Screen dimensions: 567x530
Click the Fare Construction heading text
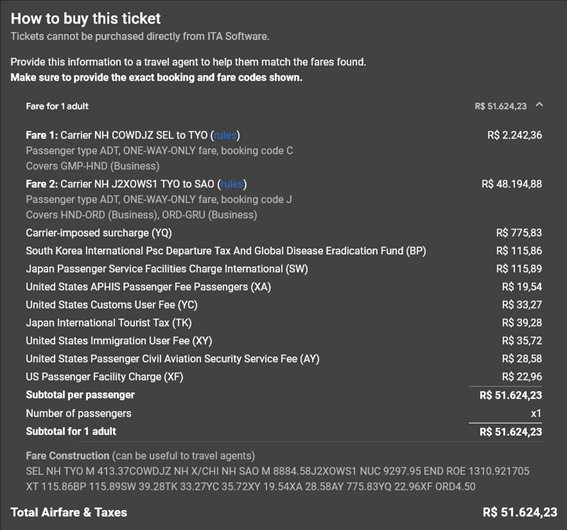pos(68,456)
